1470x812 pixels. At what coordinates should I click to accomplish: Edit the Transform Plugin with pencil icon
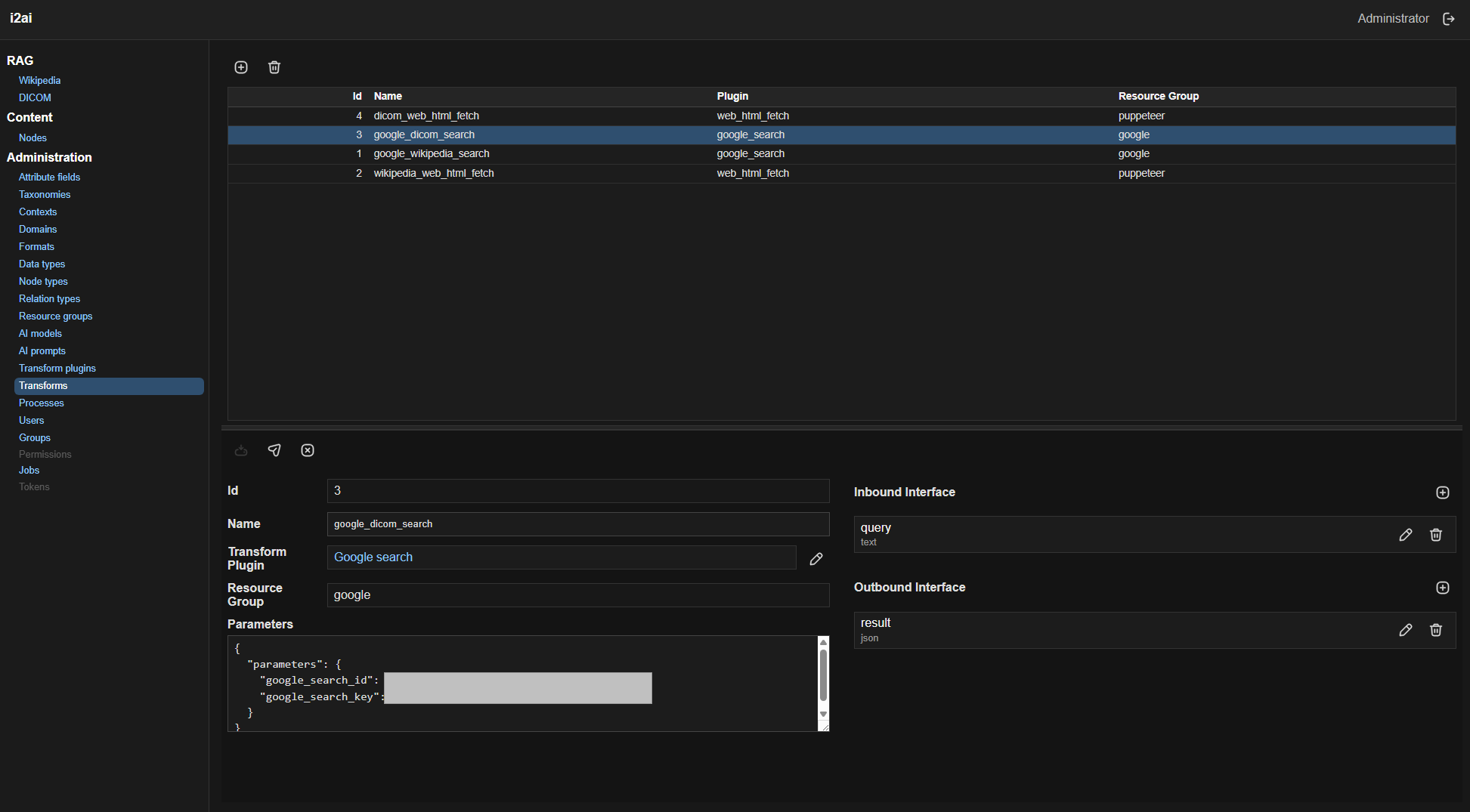pyautogui.click(x=816, y=559)
